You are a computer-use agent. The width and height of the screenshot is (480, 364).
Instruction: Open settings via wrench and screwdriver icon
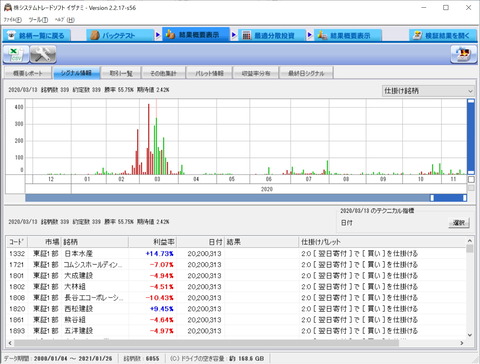coord(43,55)
